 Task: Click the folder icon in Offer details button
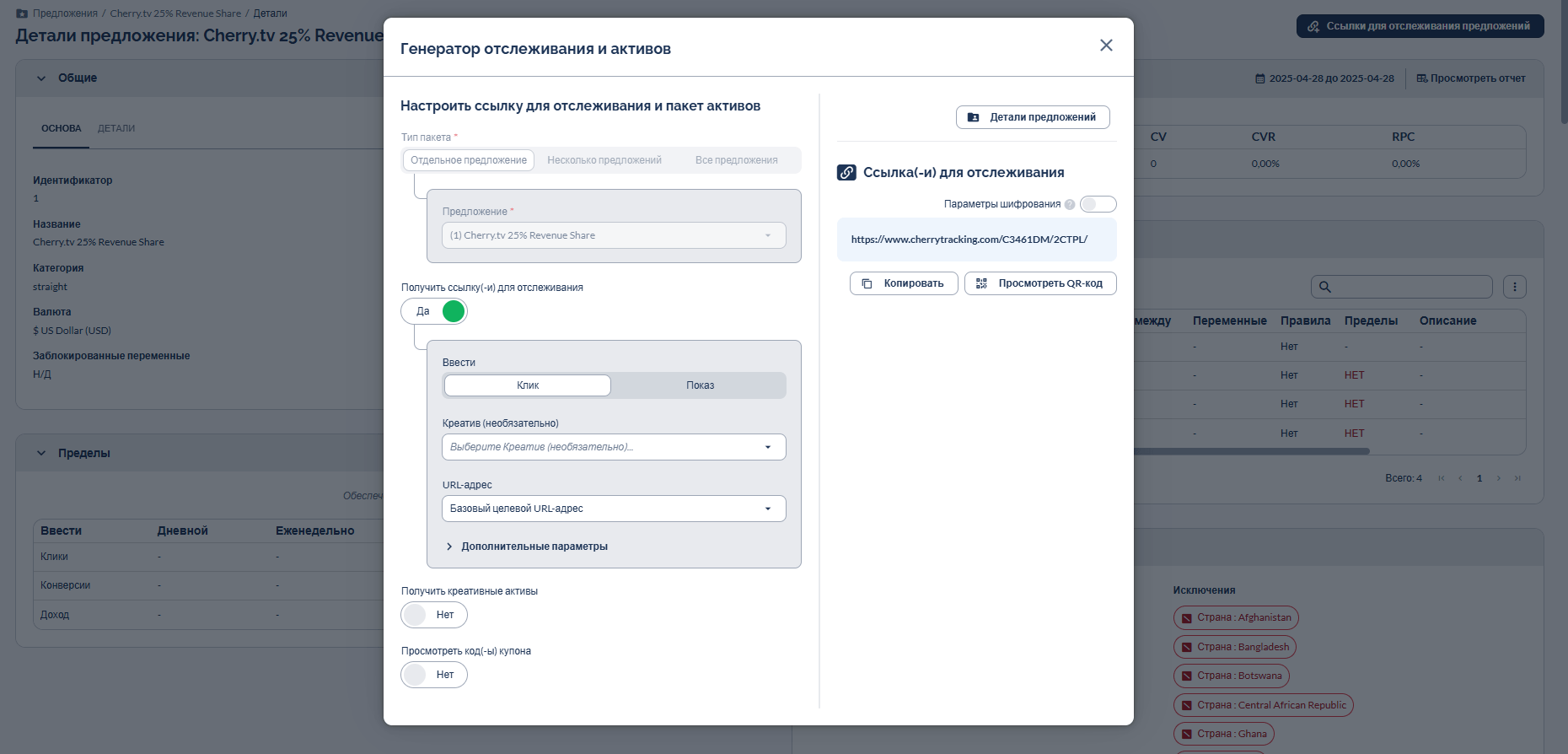point(973,117)
